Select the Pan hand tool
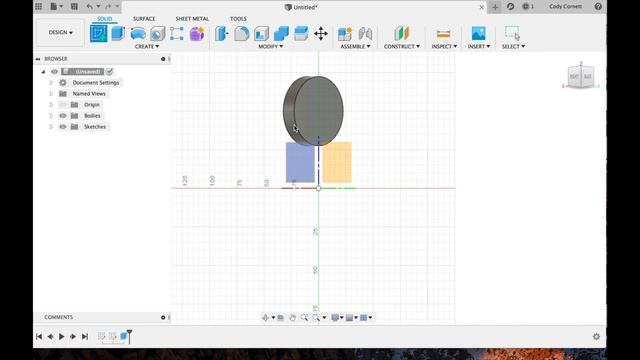 coord(293,318)
